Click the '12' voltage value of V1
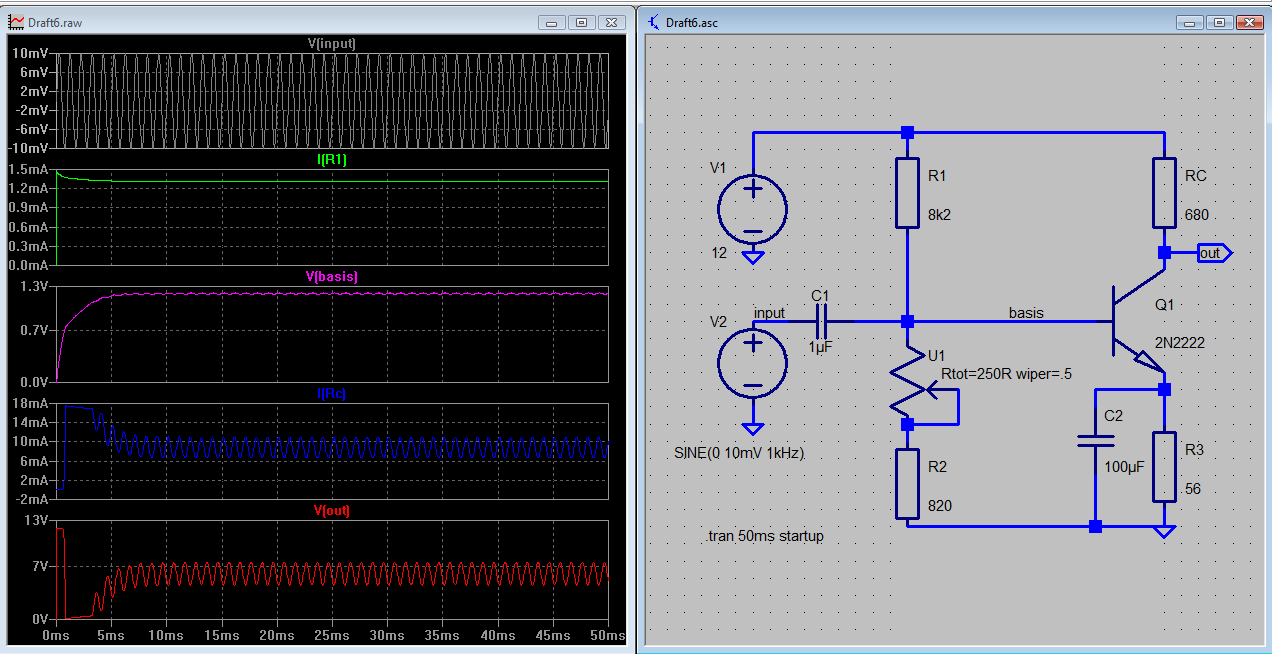1272x654 pixels. [x=719, y=253]
